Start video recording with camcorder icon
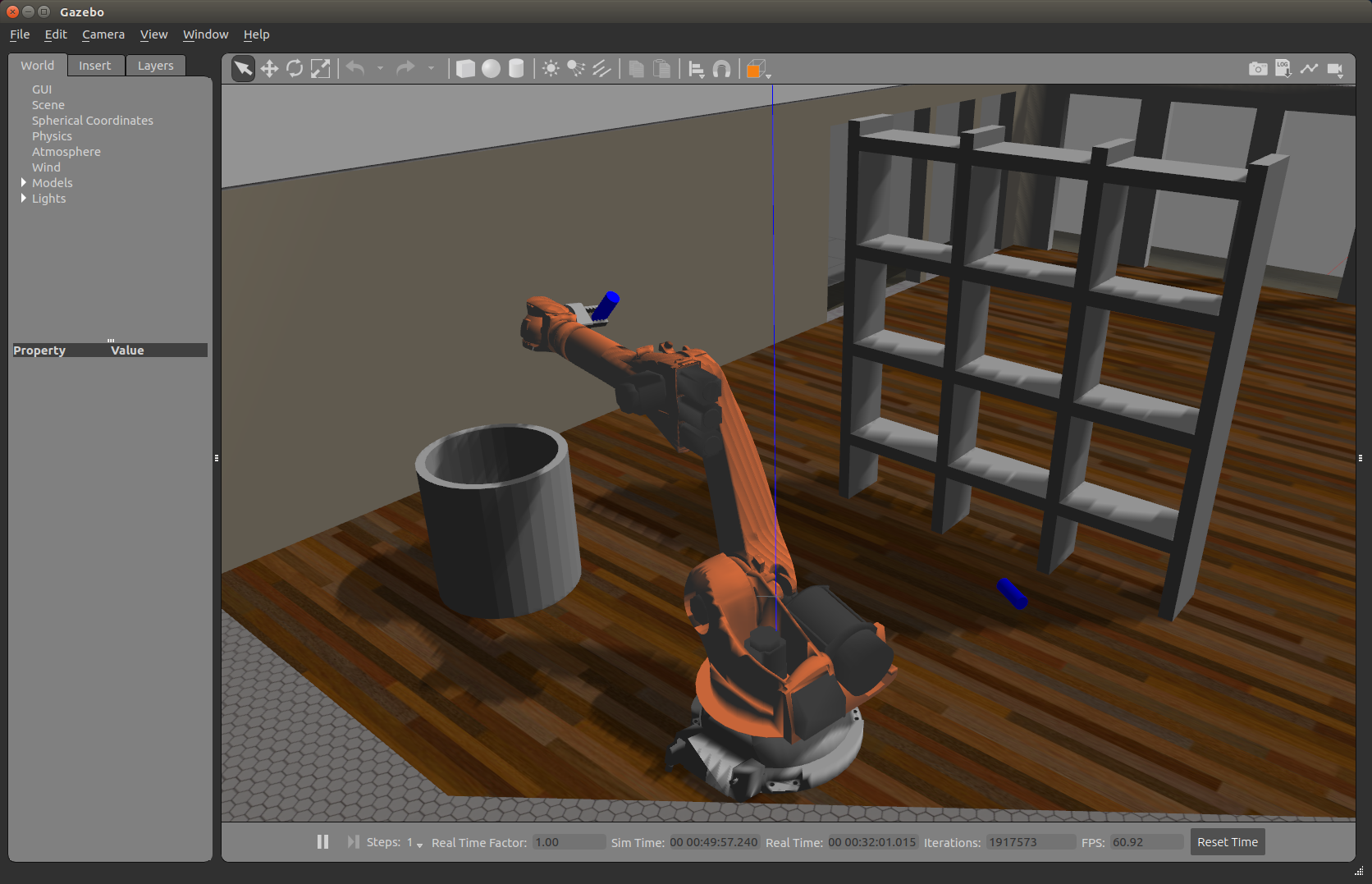The height and width of the screenshot is (884, 1372). coord(1335,69)
